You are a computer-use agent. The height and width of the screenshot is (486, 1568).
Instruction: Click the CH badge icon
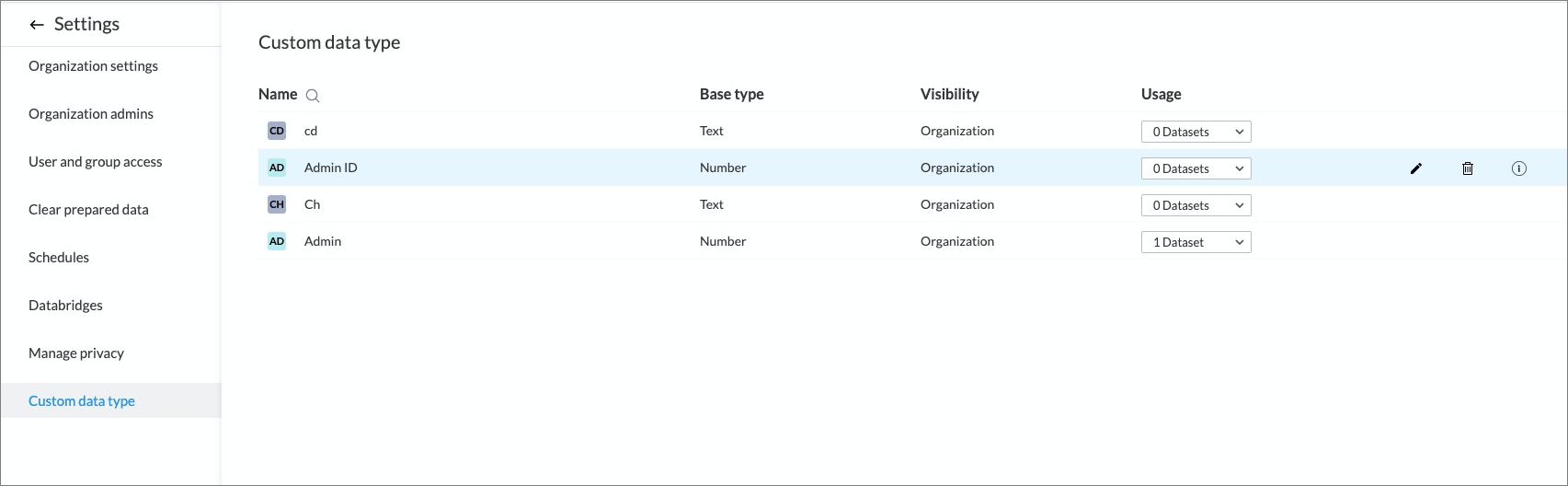277,204
